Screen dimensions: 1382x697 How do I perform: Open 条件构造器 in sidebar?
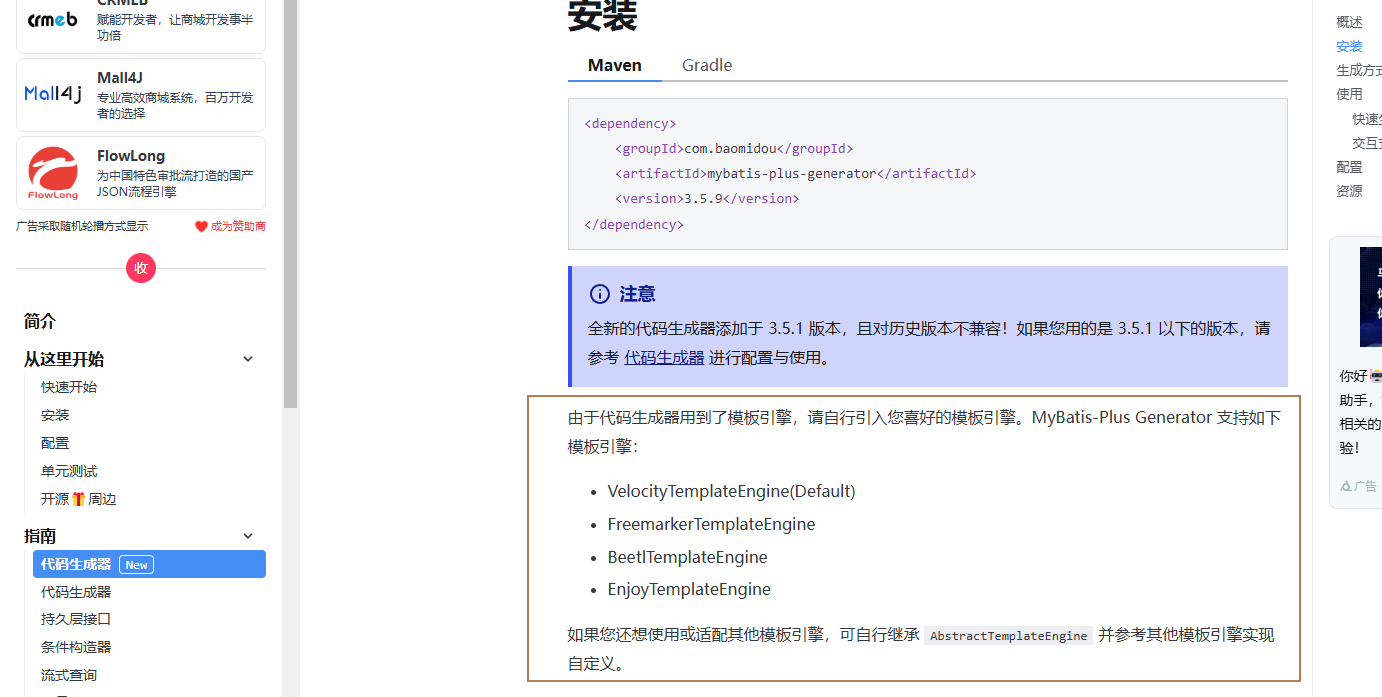click(76, 647)
